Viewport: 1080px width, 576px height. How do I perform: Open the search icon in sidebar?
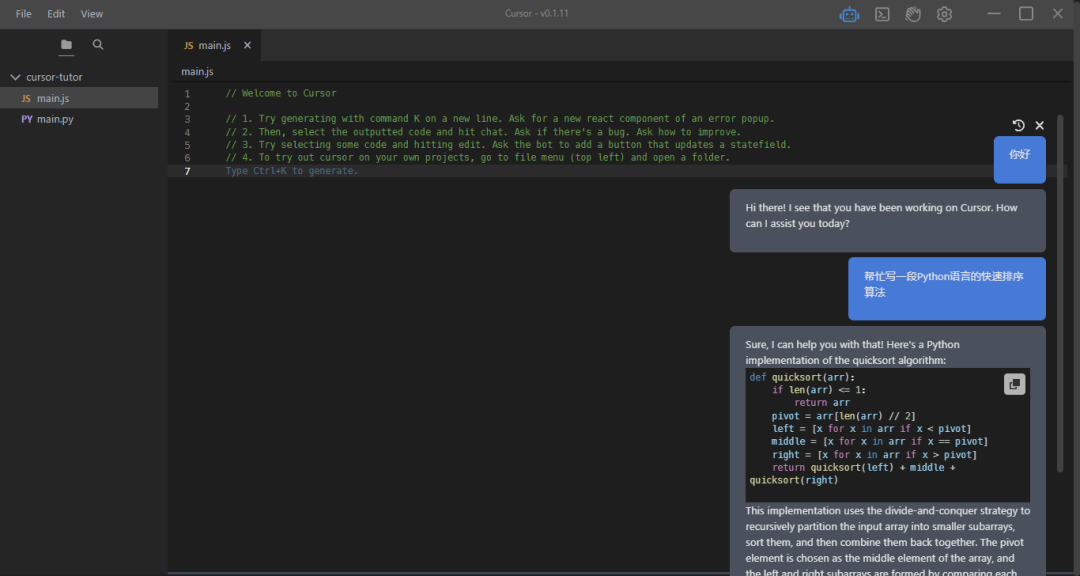pos(98,45)
